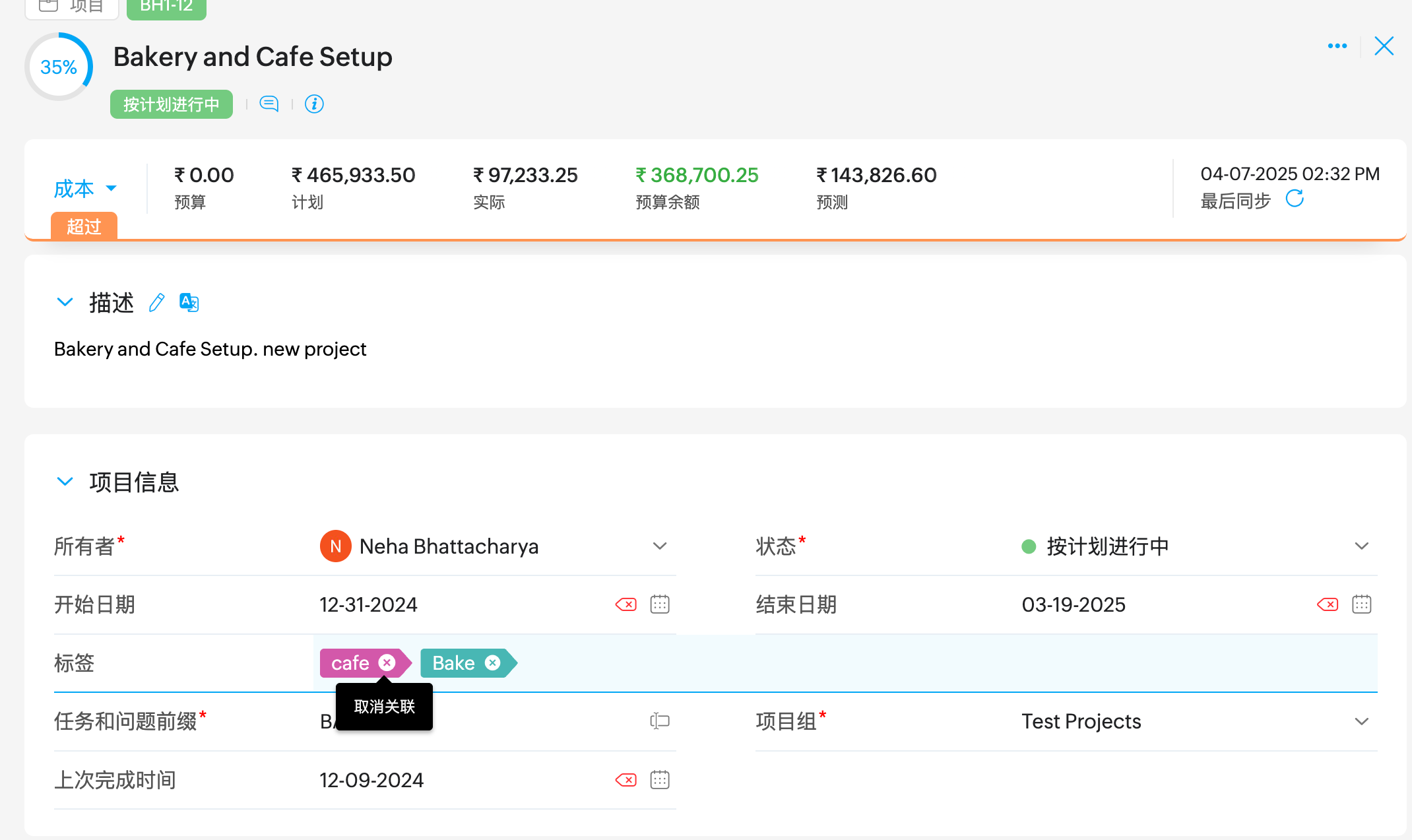Screen dimensions: 1412x840
Task: Open end date calendar picker
Action: point(1361,604)
